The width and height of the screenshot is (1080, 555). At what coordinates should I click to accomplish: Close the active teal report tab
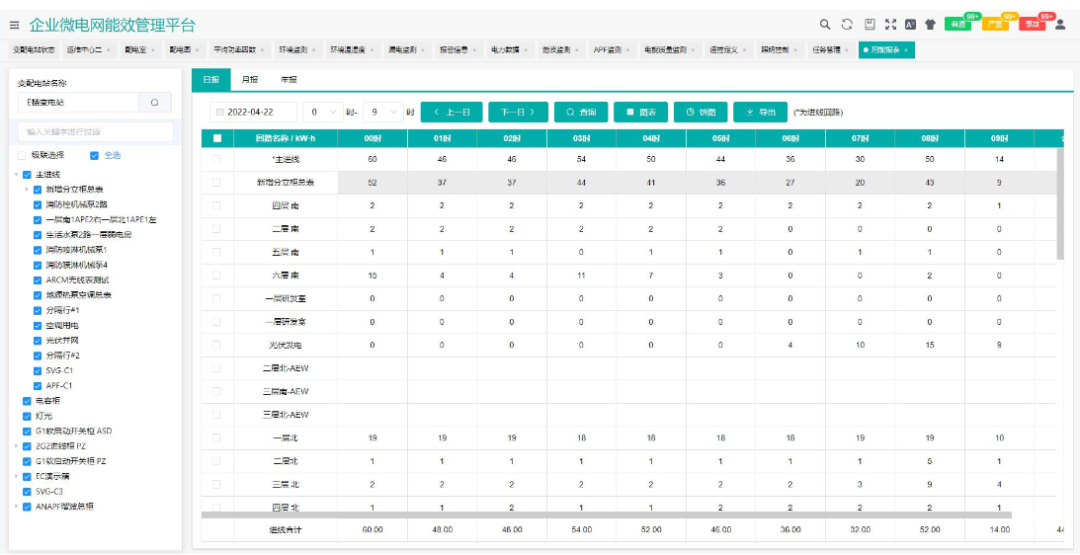coord(906,50)
